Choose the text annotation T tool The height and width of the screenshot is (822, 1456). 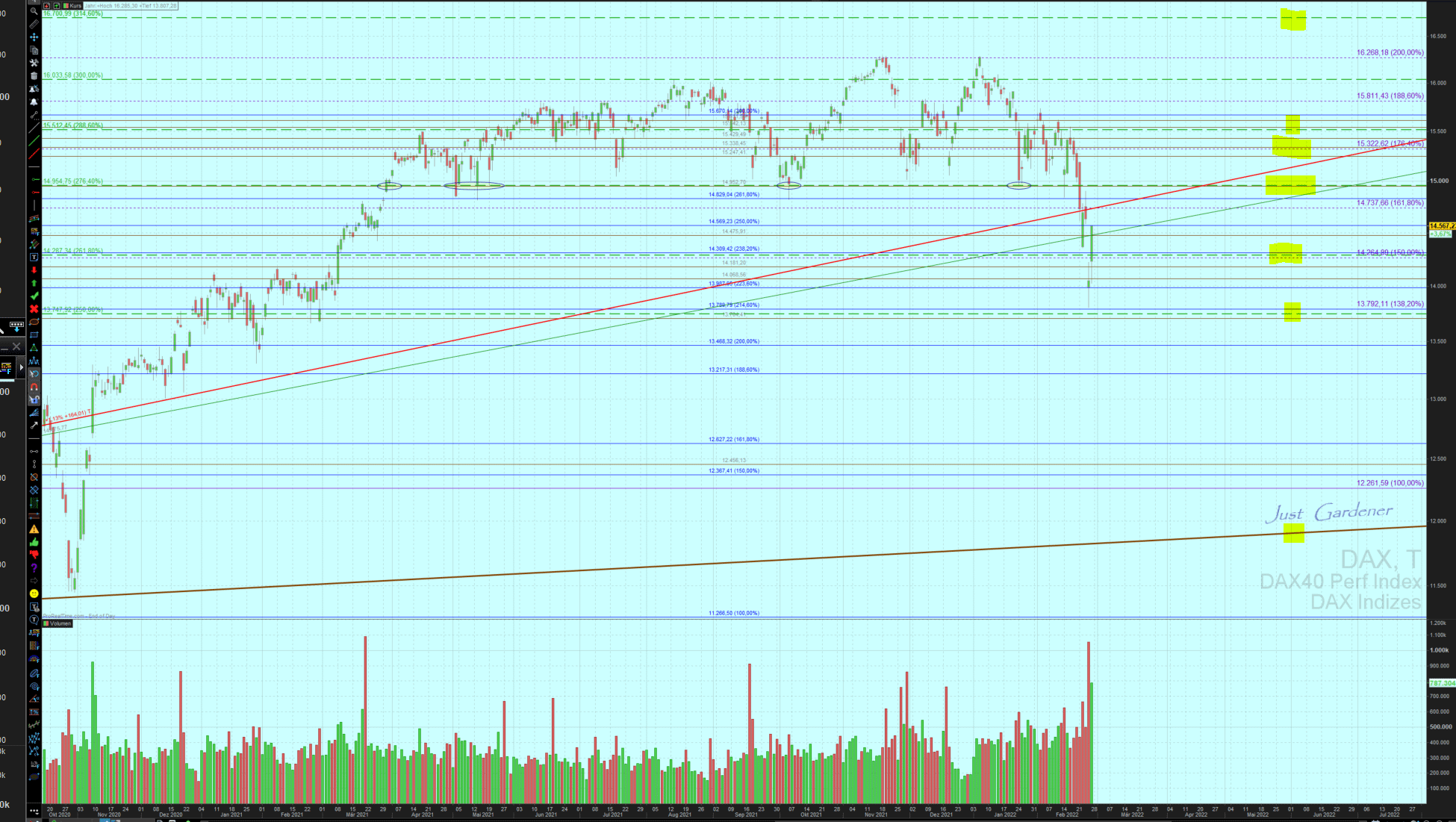click(x=34, y=257)
